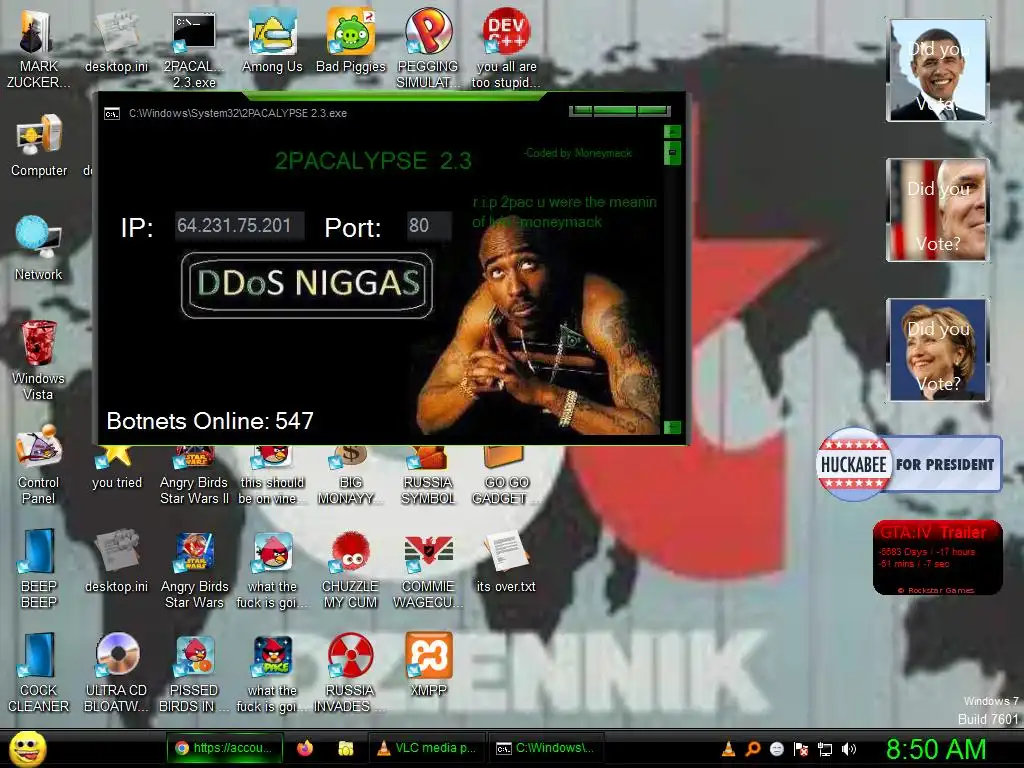Open the 'you tried' star icon
This screenshot has height=768, width=1024.
(x=117, y=468)
